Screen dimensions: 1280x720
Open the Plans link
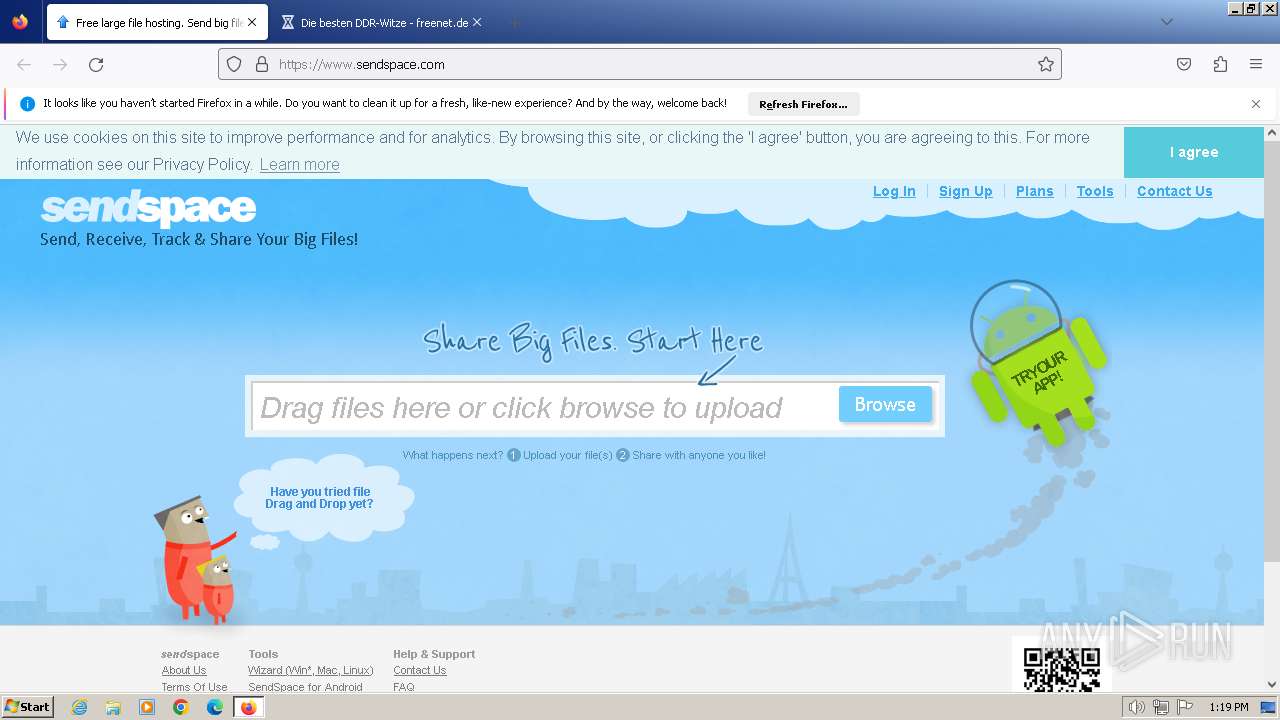click(x=1035, y=191)
